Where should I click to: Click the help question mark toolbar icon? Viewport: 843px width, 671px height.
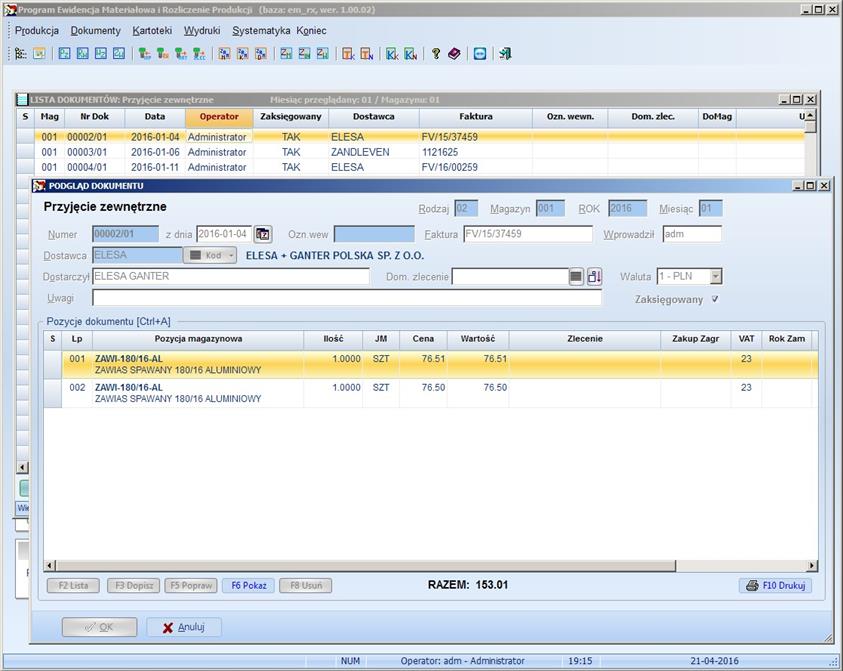436,54
